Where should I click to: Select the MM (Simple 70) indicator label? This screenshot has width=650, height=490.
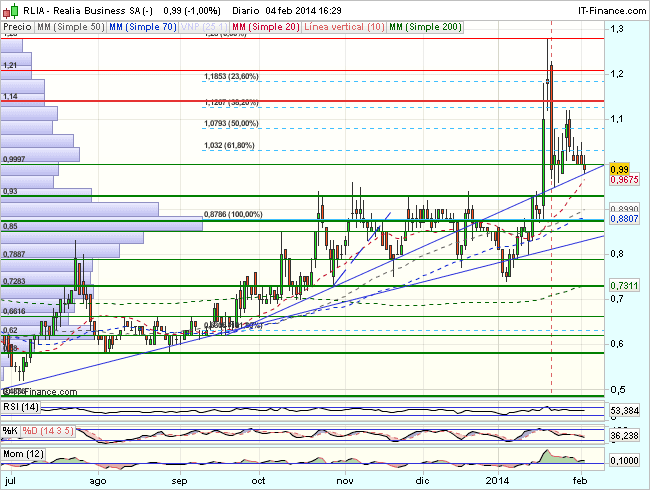point(143,27)
